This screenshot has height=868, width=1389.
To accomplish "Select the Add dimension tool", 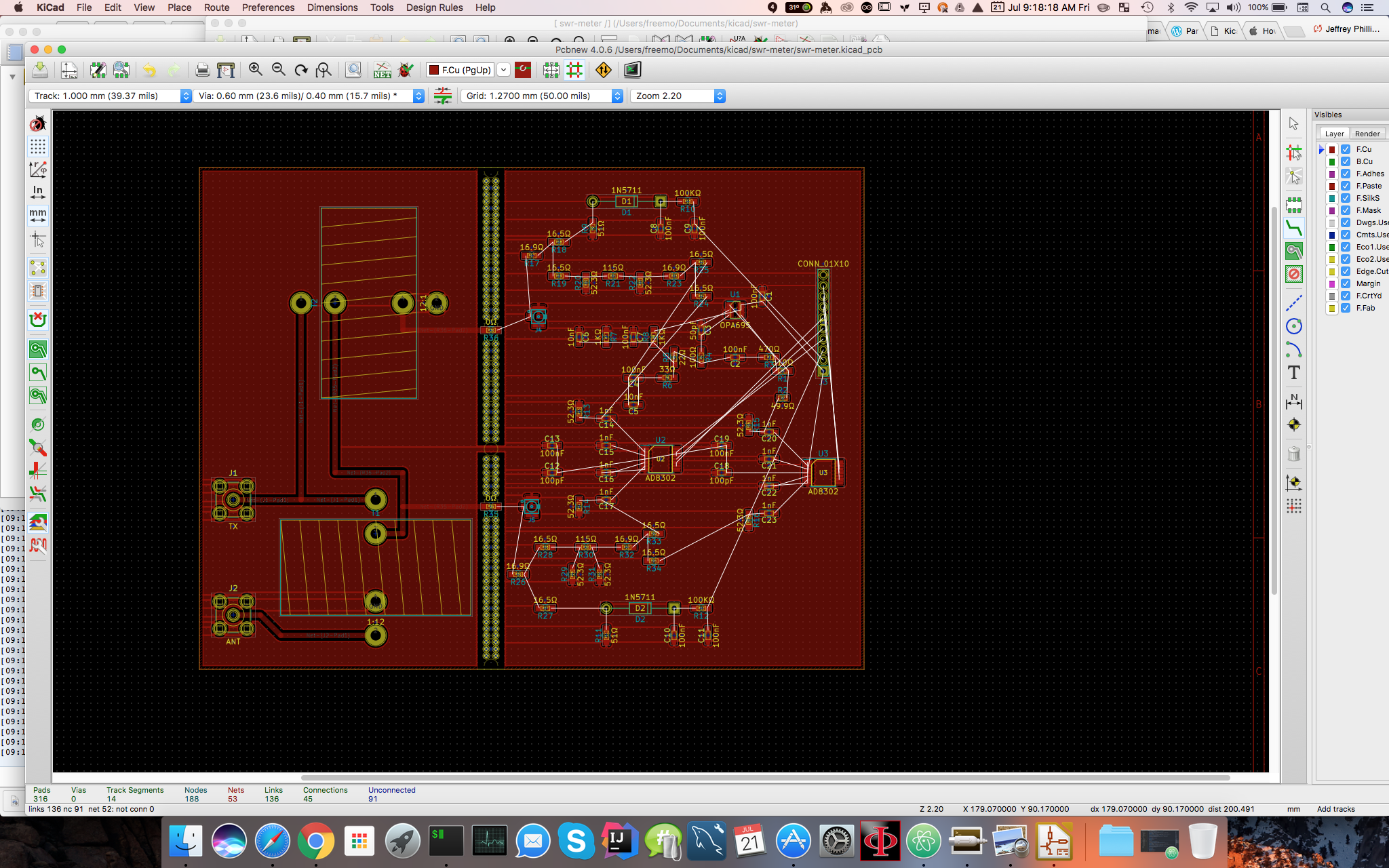I will click(x=1293, y=401).
